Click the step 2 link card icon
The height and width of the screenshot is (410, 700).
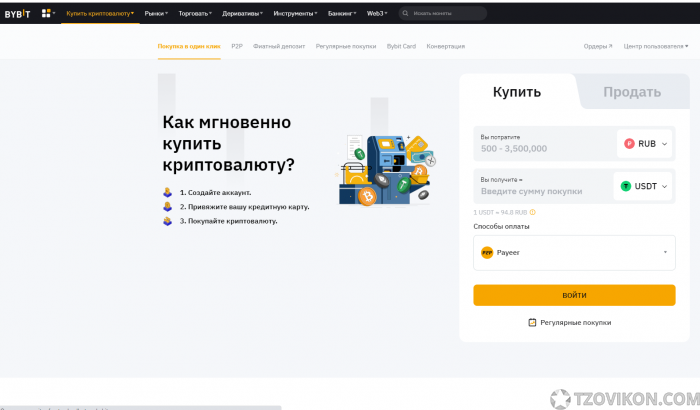tap(167, 207)
